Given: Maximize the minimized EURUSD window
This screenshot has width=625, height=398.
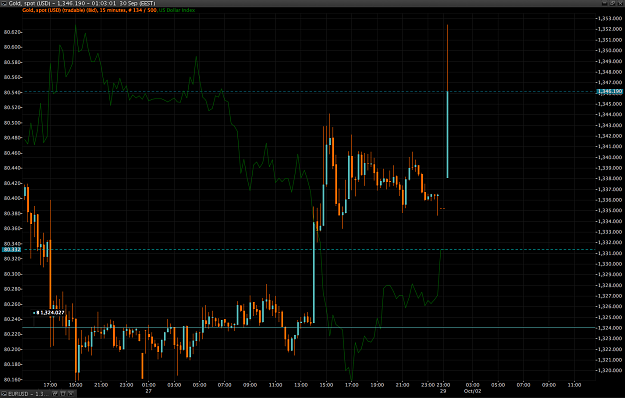Looking at the screenshot, I should click(x=63, y=394).
